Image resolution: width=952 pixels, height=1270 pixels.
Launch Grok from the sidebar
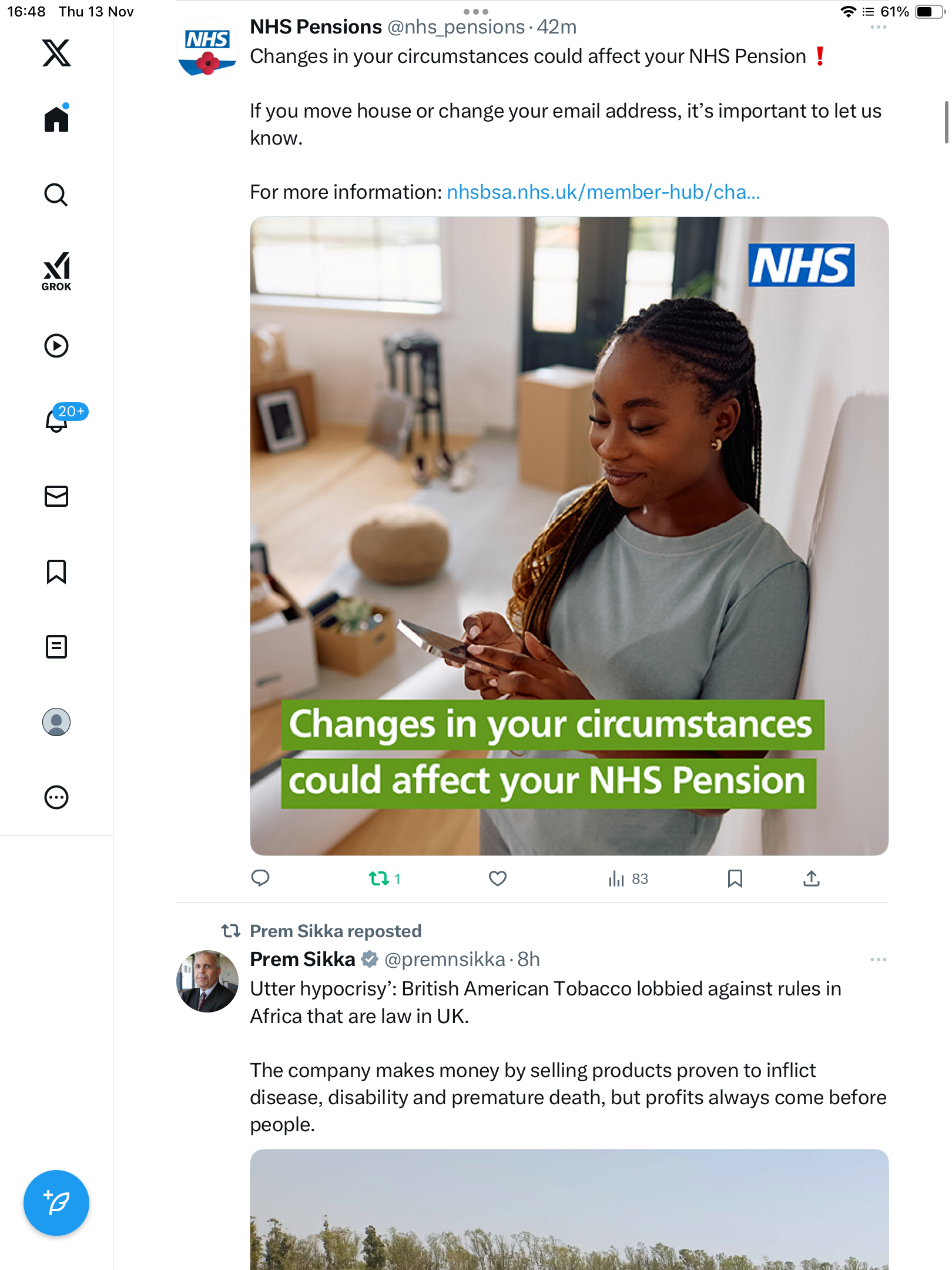pyautogui.click(x=56, y=272)
